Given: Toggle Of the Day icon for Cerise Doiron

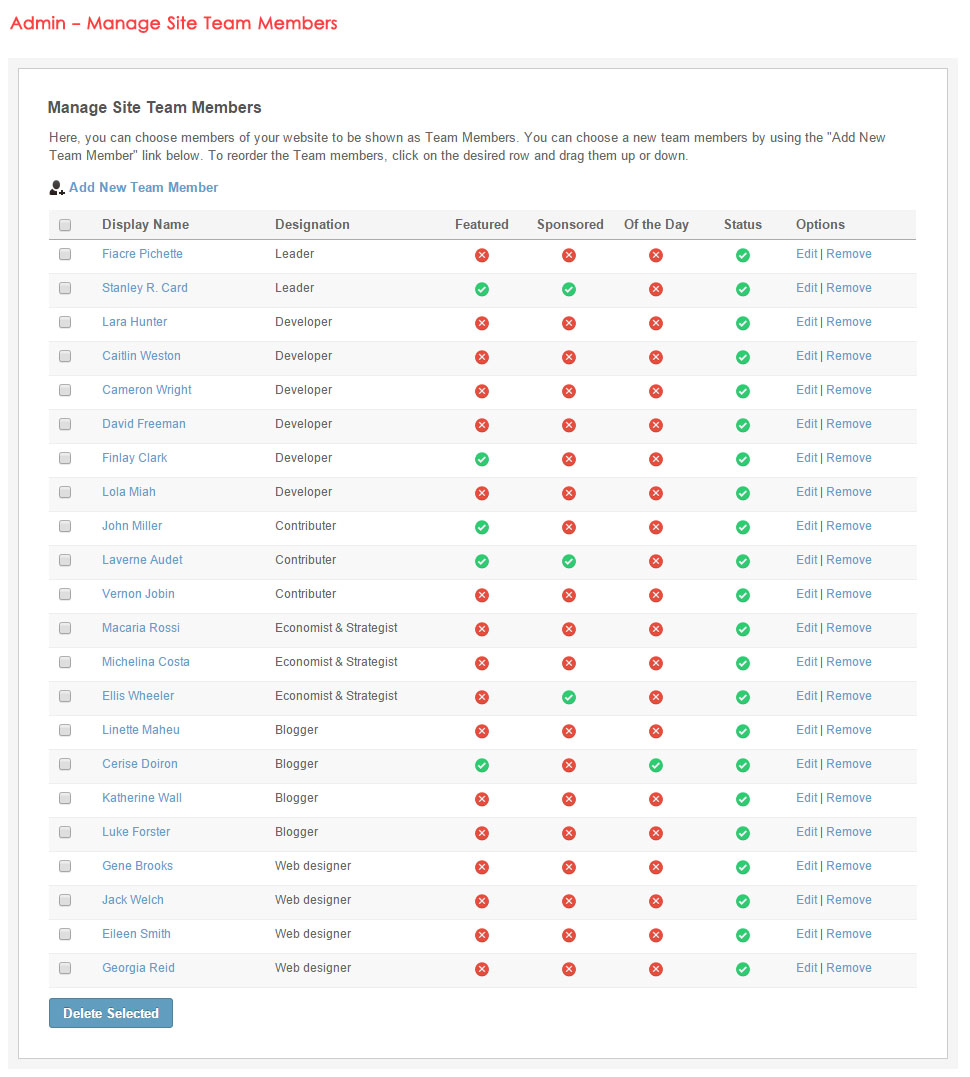Looking at the screenshot, I should point(656,765).
